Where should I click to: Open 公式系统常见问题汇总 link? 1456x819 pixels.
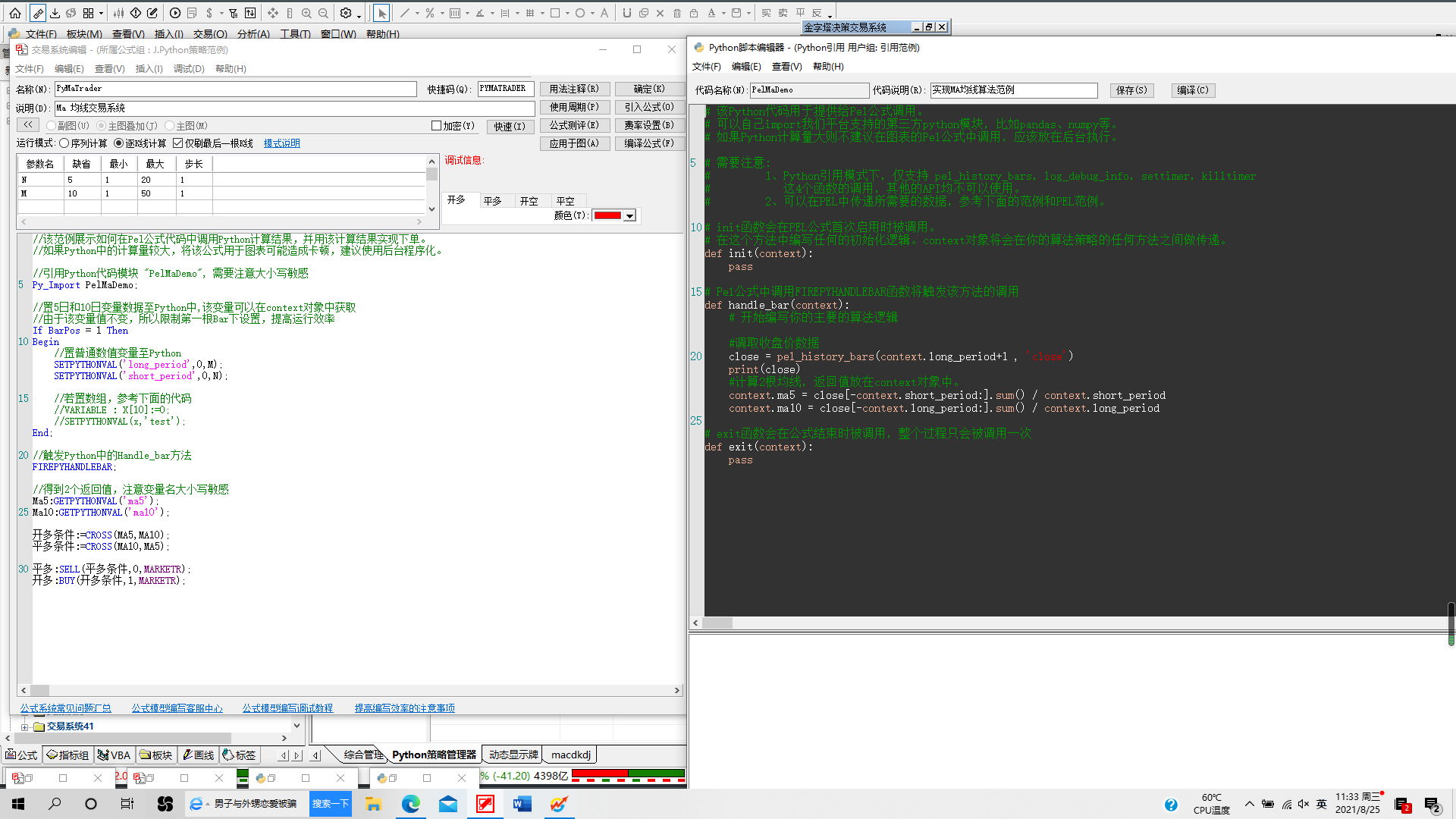point(65,708)
